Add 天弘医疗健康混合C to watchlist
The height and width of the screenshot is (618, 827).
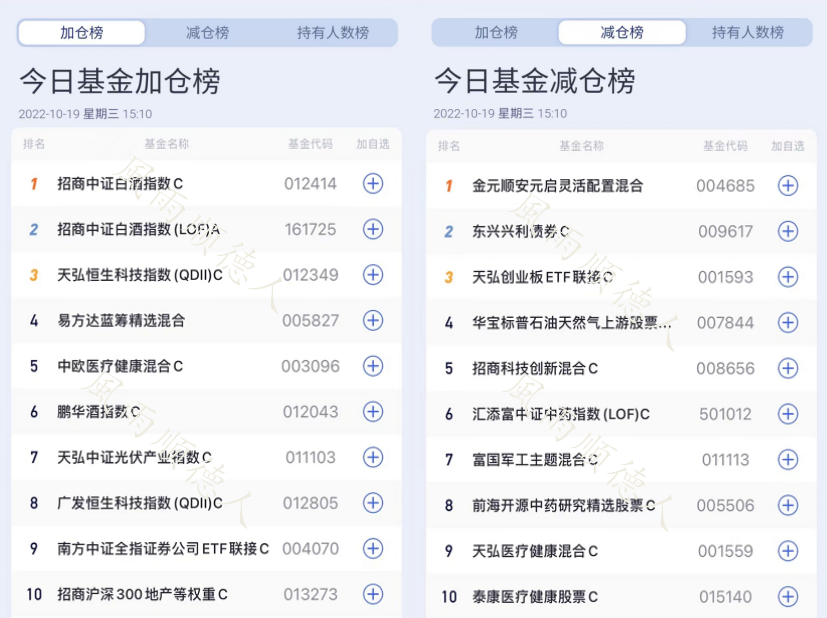point(788,551)
